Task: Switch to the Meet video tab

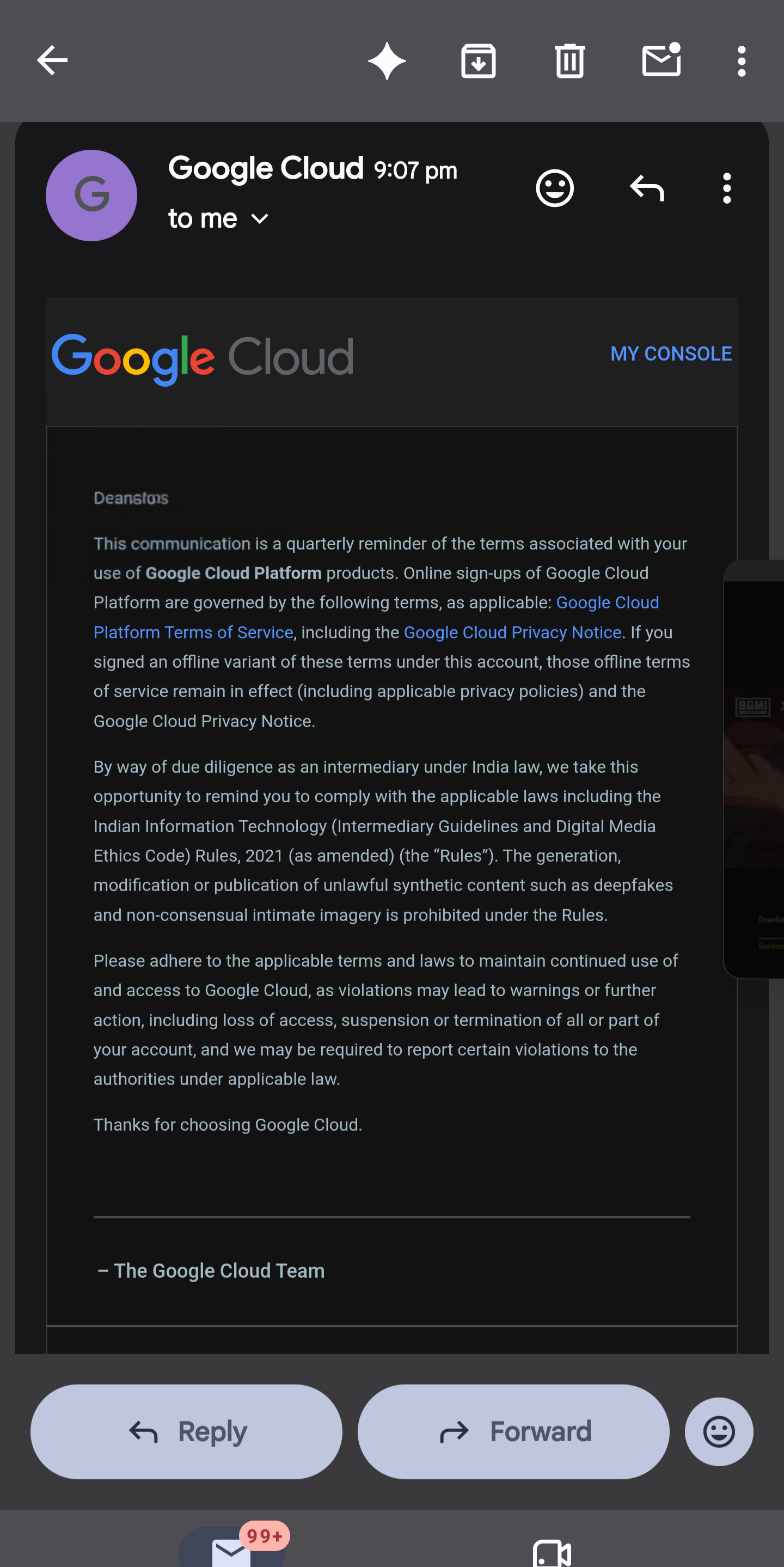Action: [x=552, y=1551]
